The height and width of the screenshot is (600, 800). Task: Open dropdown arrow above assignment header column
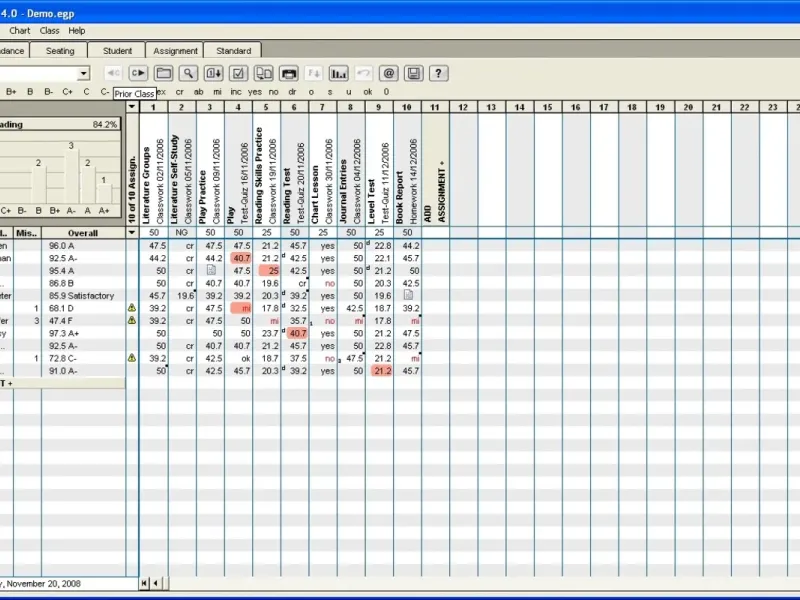click(x=132, y=106)
